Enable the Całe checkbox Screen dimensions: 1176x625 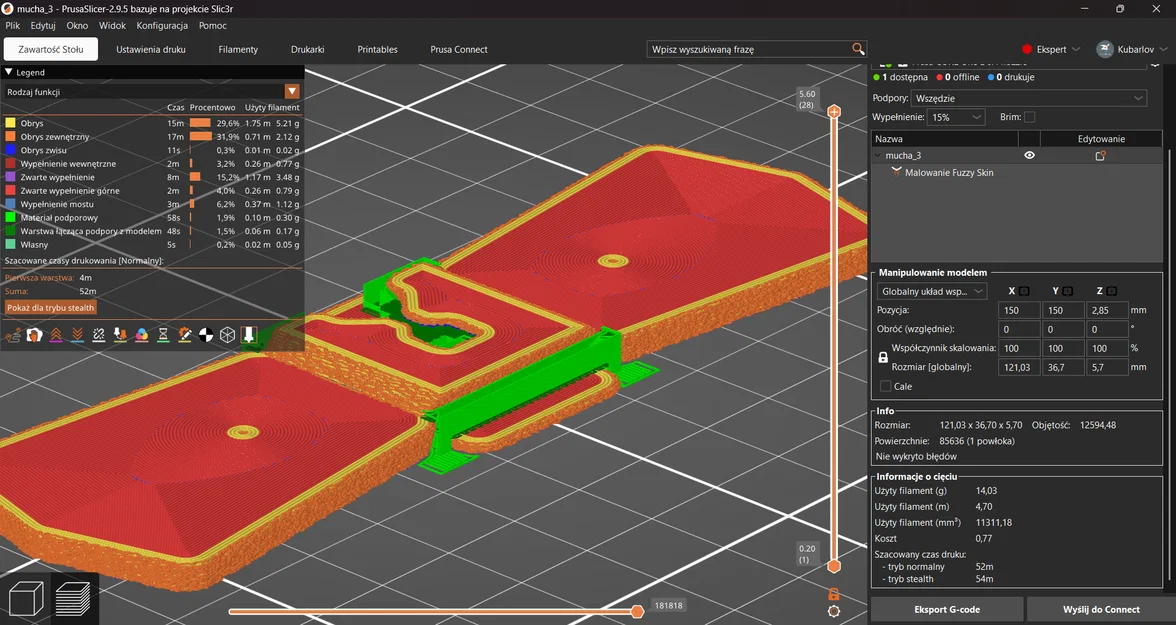[886, 386]
